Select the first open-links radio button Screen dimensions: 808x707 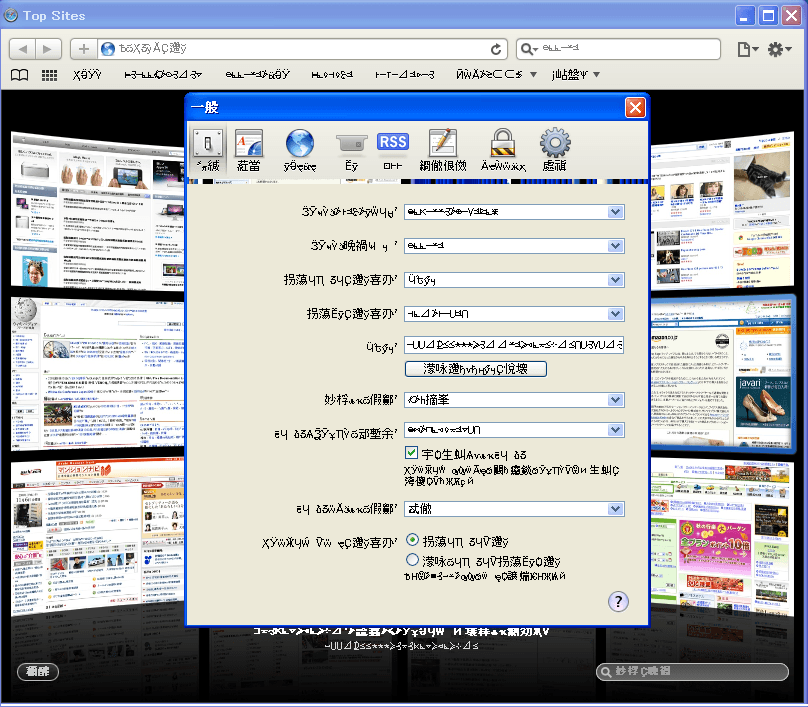click(412, 541)
